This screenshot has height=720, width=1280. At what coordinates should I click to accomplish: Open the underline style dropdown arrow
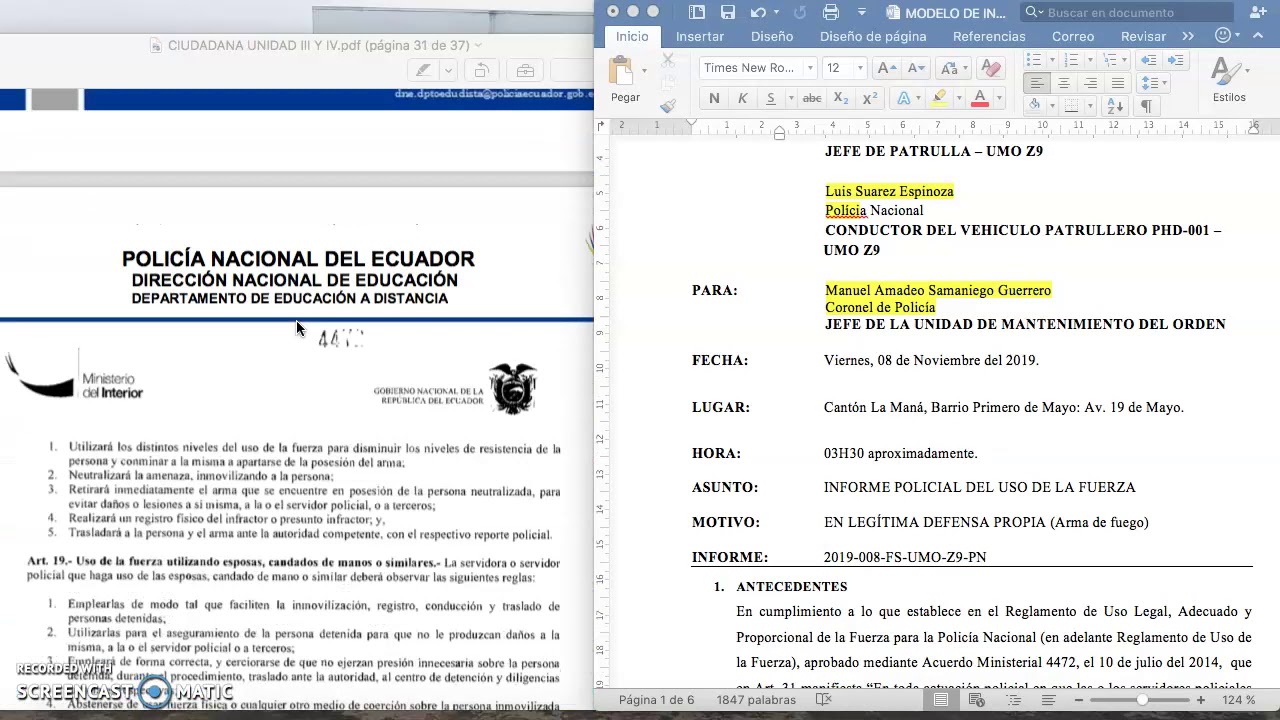click(x=790, y=98)
